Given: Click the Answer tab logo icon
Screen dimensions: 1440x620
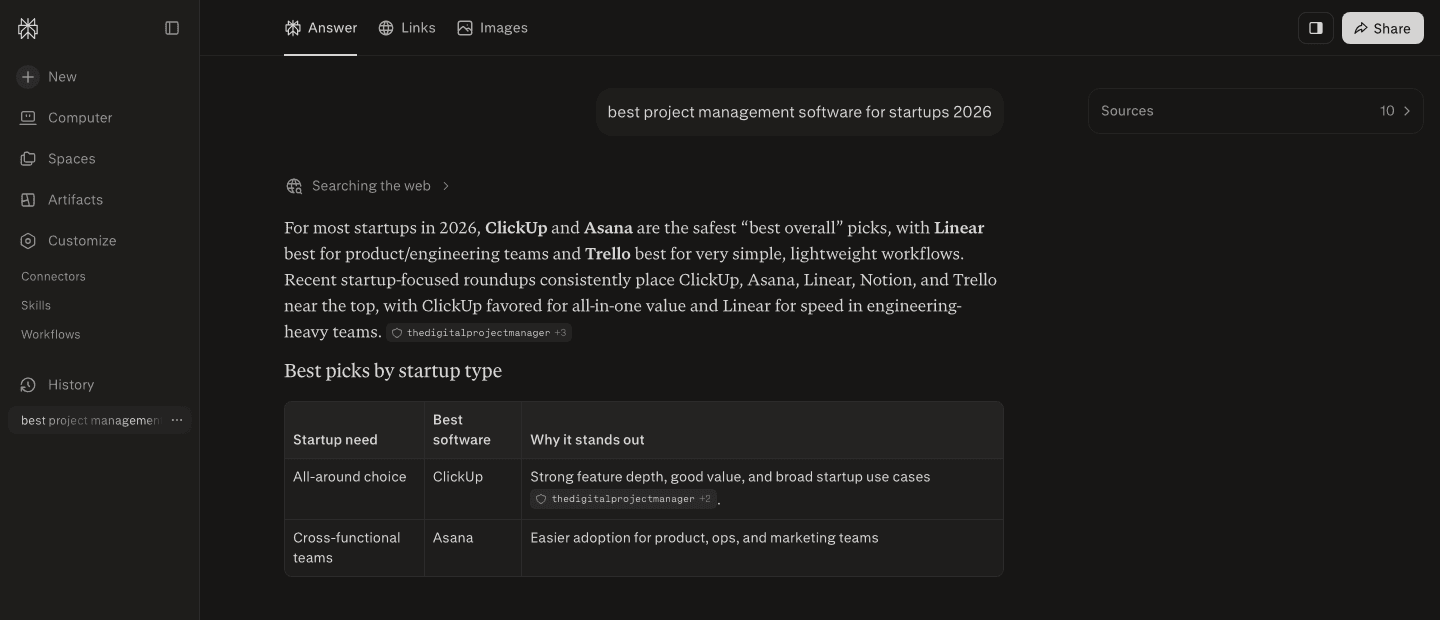Looking at the screenshot, I should point(293,28).
